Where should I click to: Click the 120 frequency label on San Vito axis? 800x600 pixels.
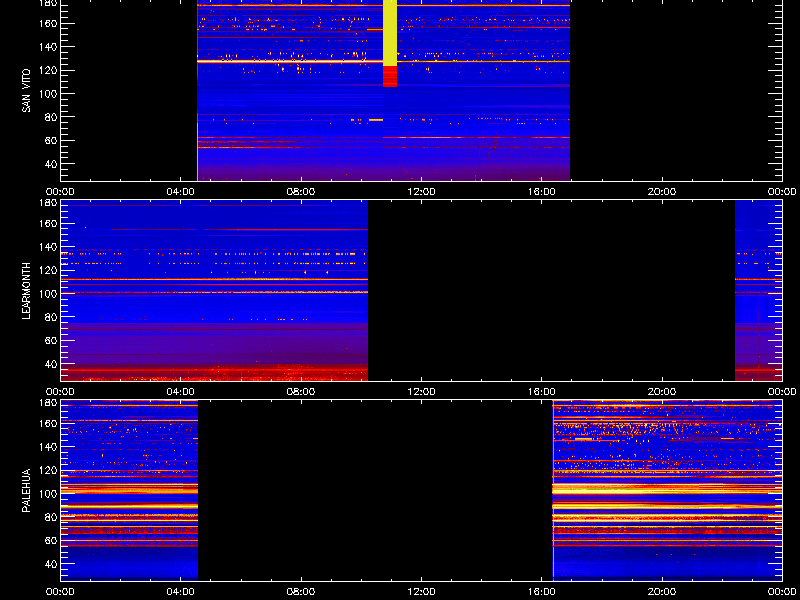pyautogui.click(x=47, y=70)
